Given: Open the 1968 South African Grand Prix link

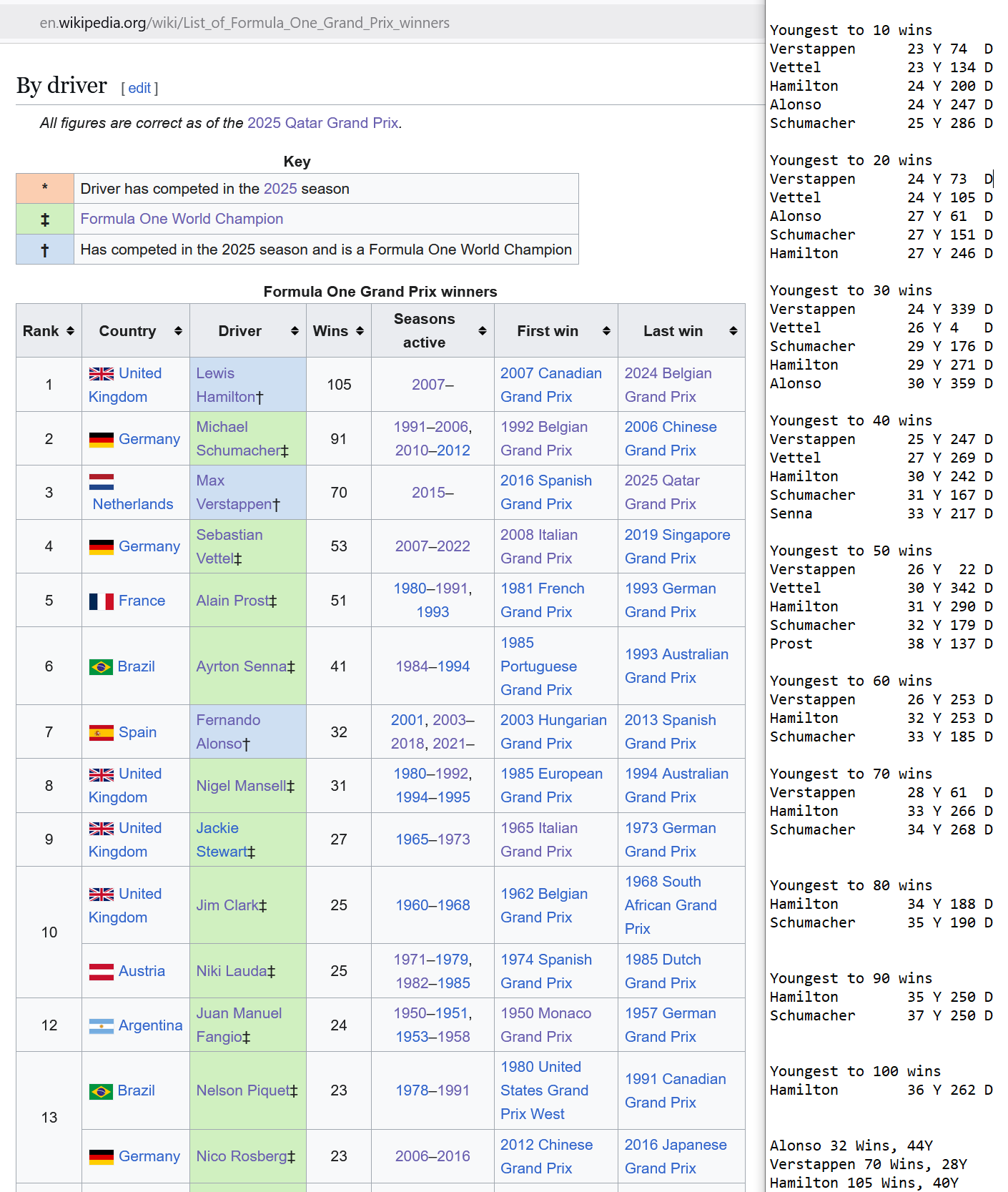Looking at the screenshot, I should point(671,905).
